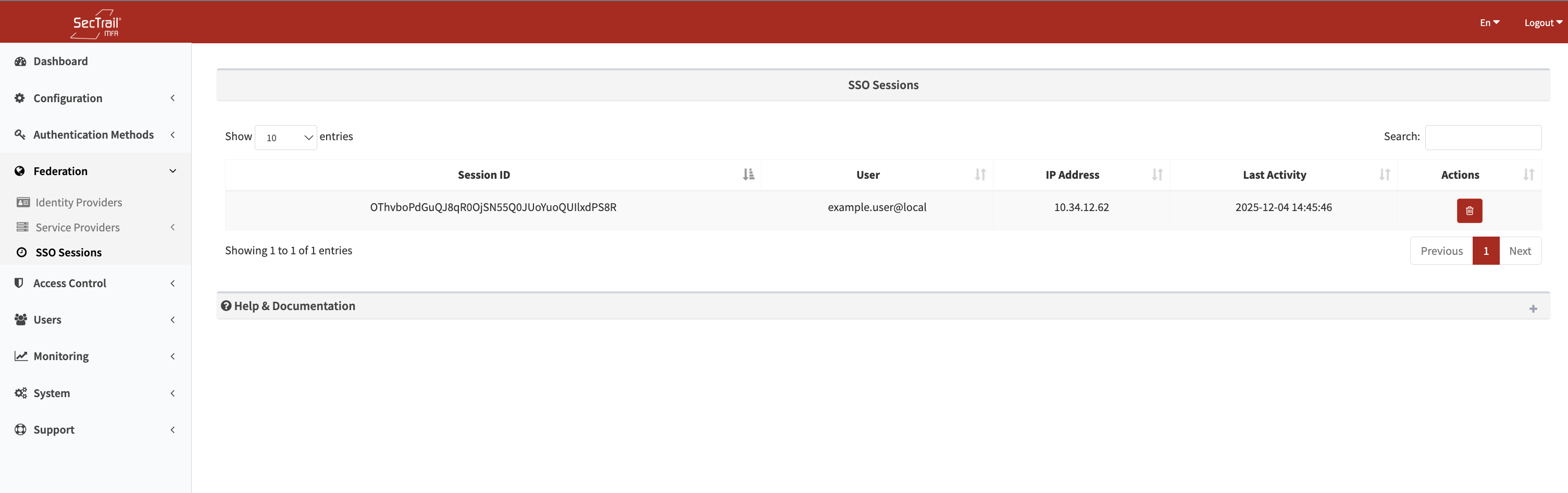Screen dimensions: 1568x493
Task: Click the Authentication Methods key icon
Action: tap(20, 134)
